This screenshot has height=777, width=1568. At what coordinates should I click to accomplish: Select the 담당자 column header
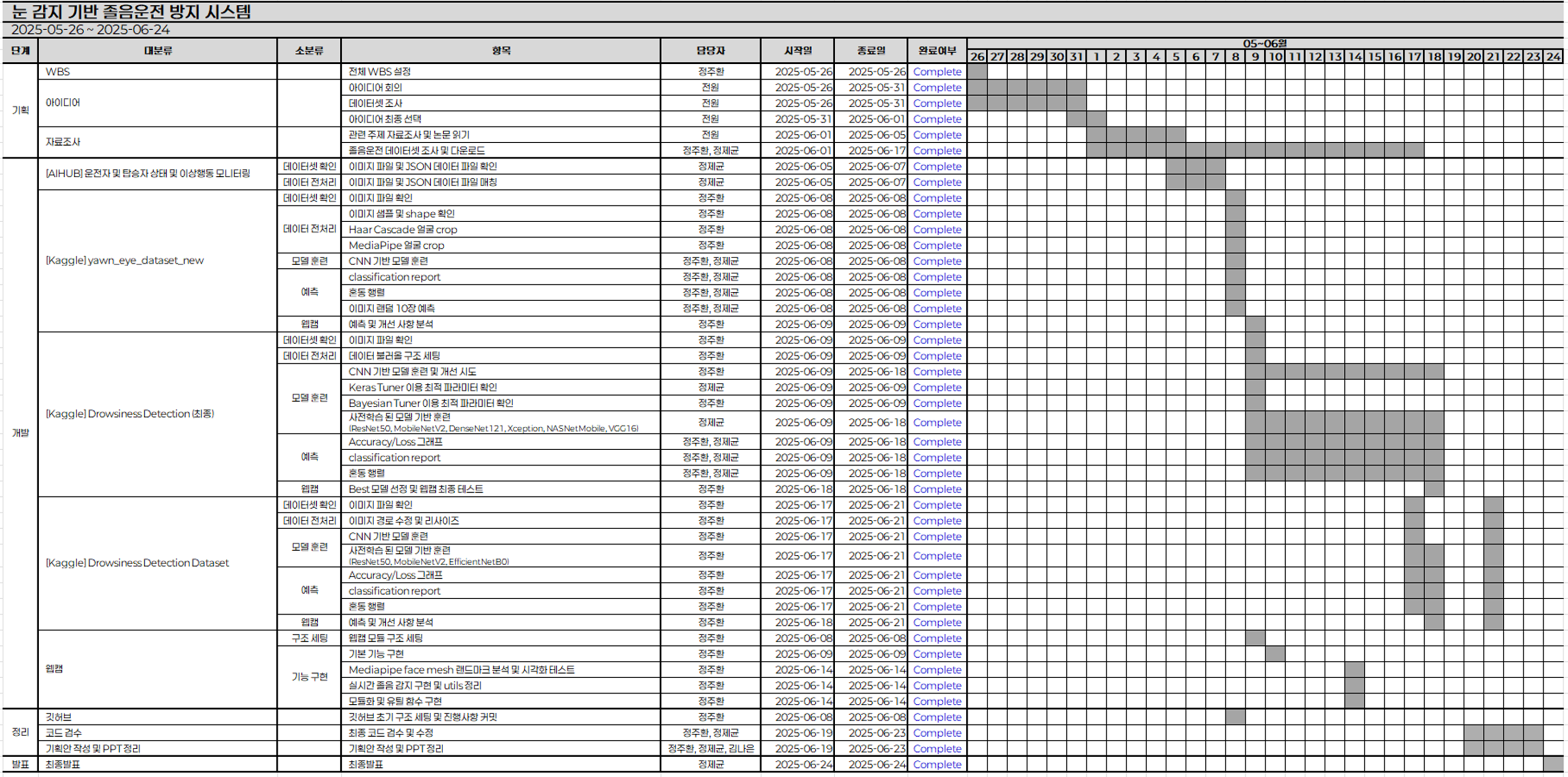[710, 51]
